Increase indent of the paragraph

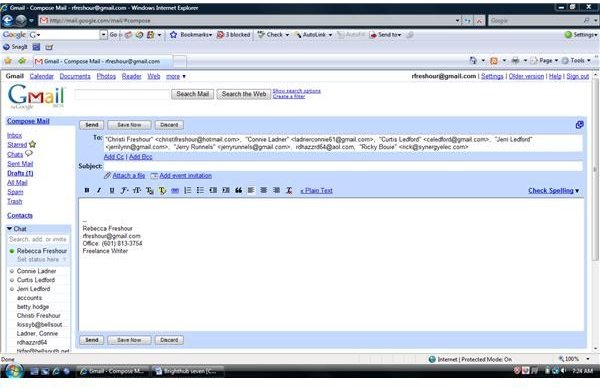coord(226,190)
